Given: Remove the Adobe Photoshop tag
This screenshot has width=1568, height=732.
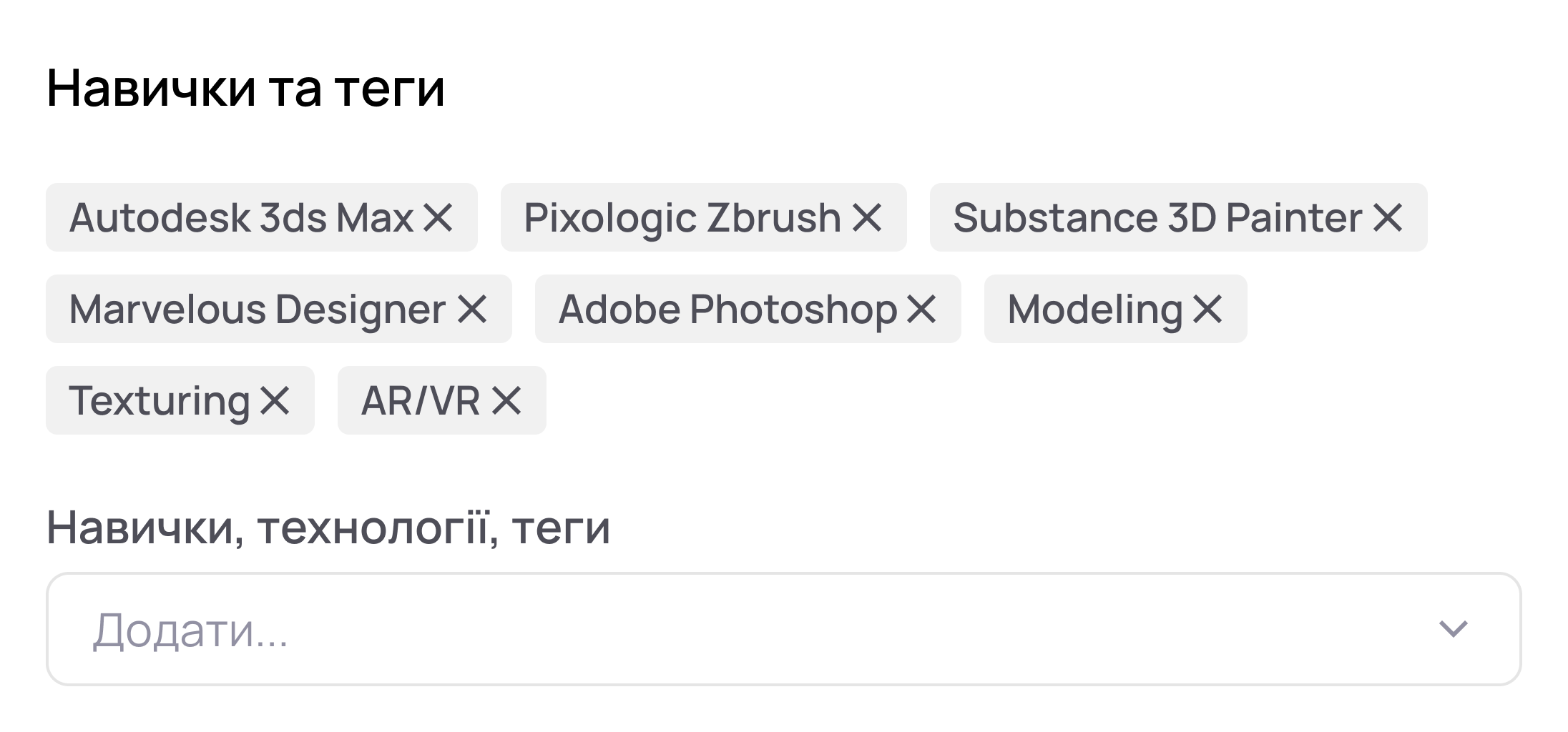Looking at the screenshot, I should click(x=923, y=309).
